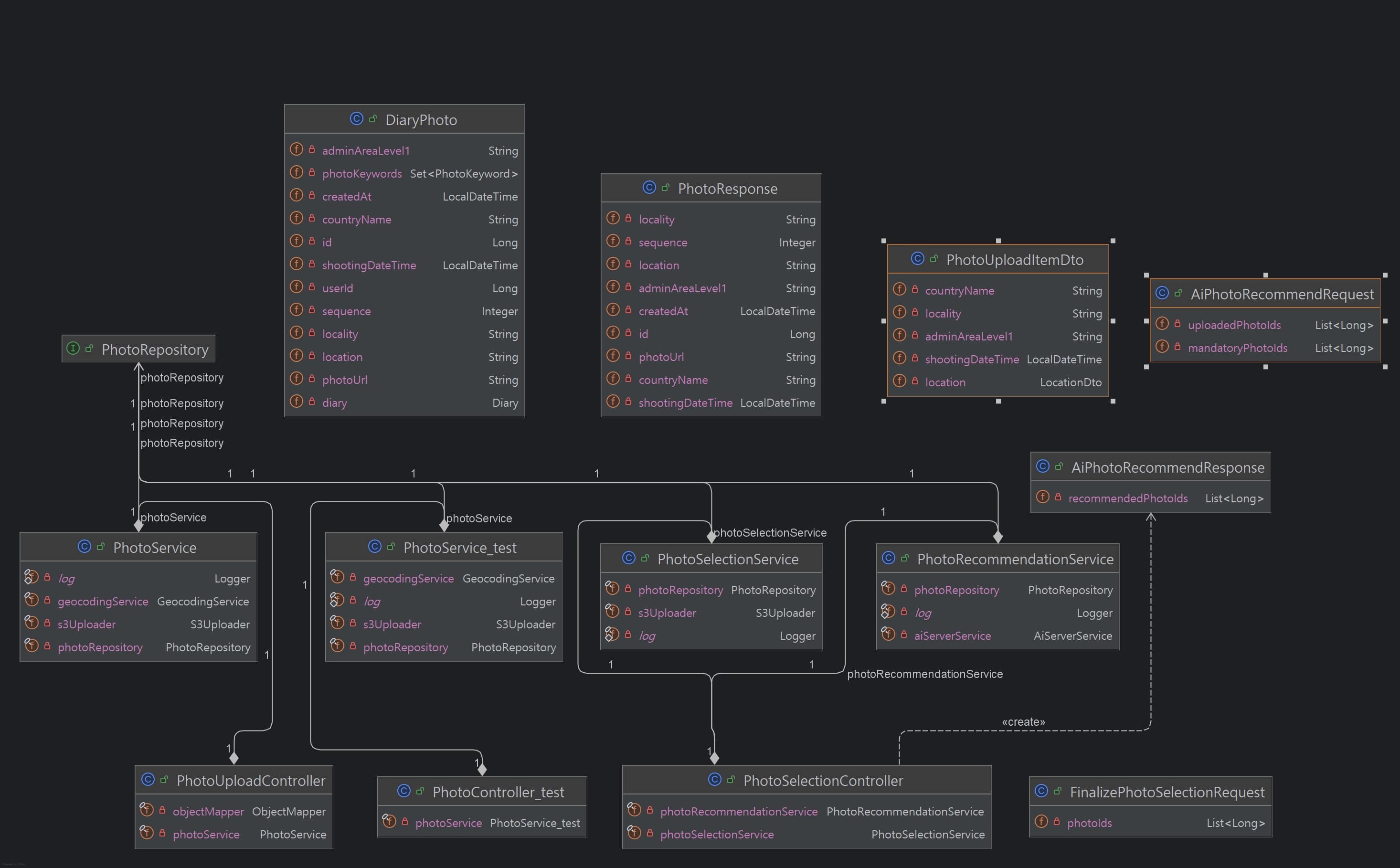
Task: Click the top-right resize handle of PhotoUploadItemDto
Action: click(x=1113, y=241)
